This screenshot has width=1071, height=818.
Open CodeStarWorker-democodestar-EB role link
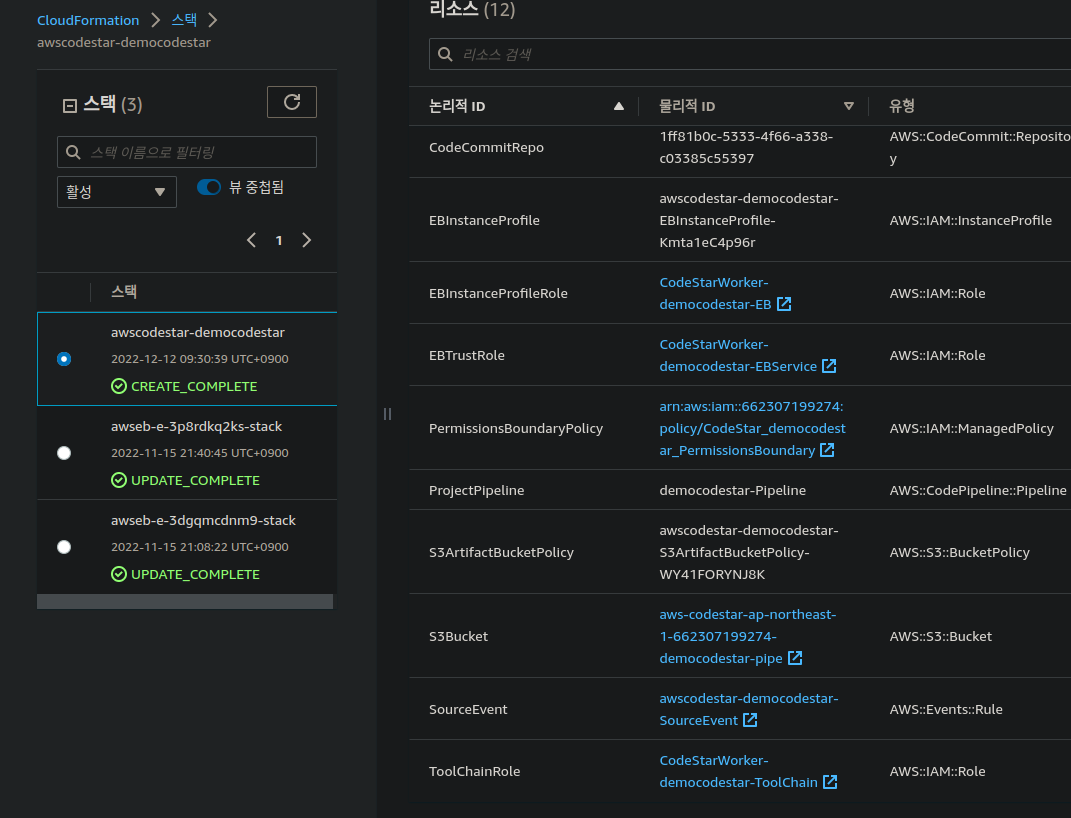[715, 293]
